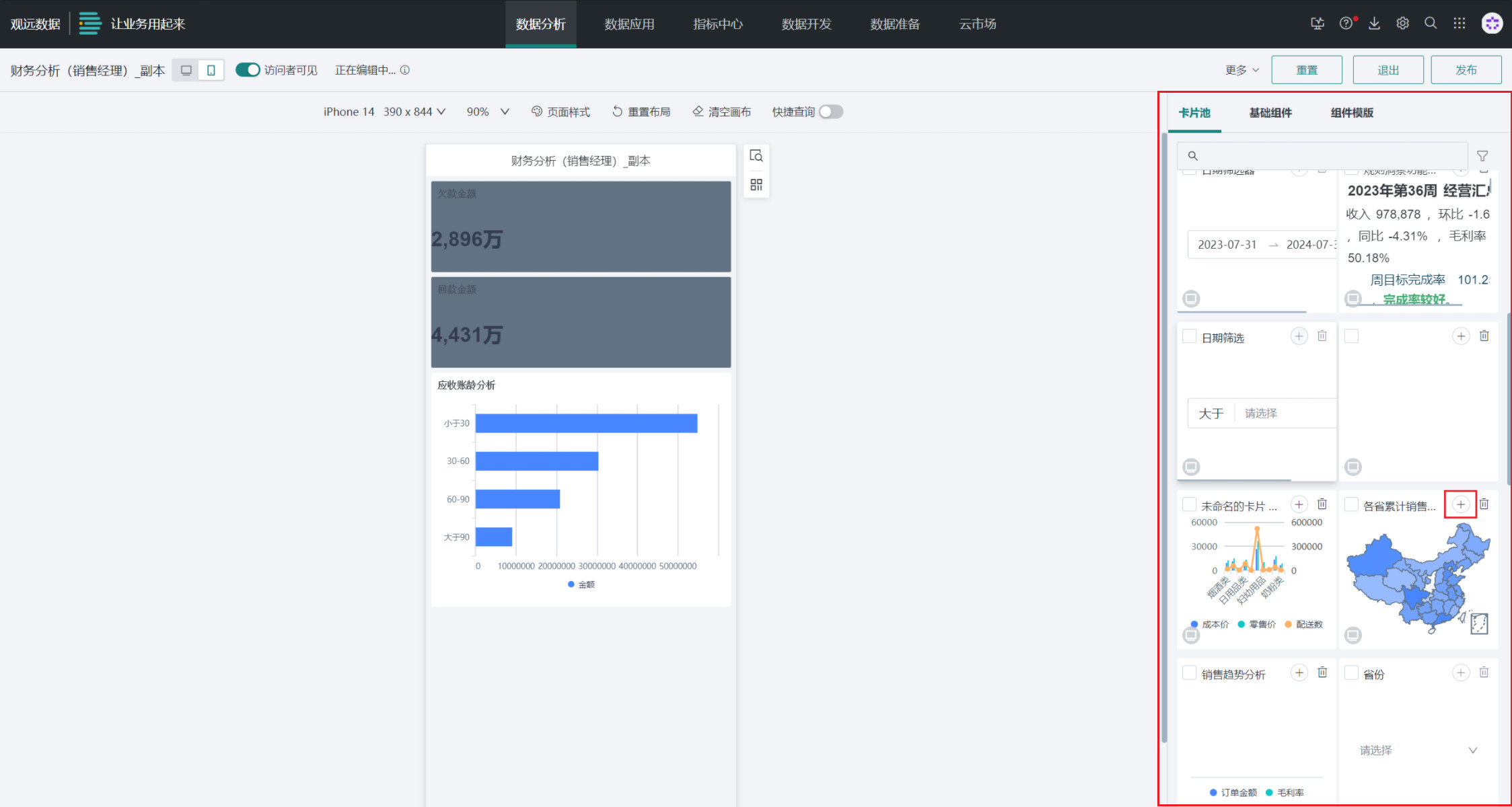
Task: Enable the 快捷查询 toggle
Action: coord(830,112)
